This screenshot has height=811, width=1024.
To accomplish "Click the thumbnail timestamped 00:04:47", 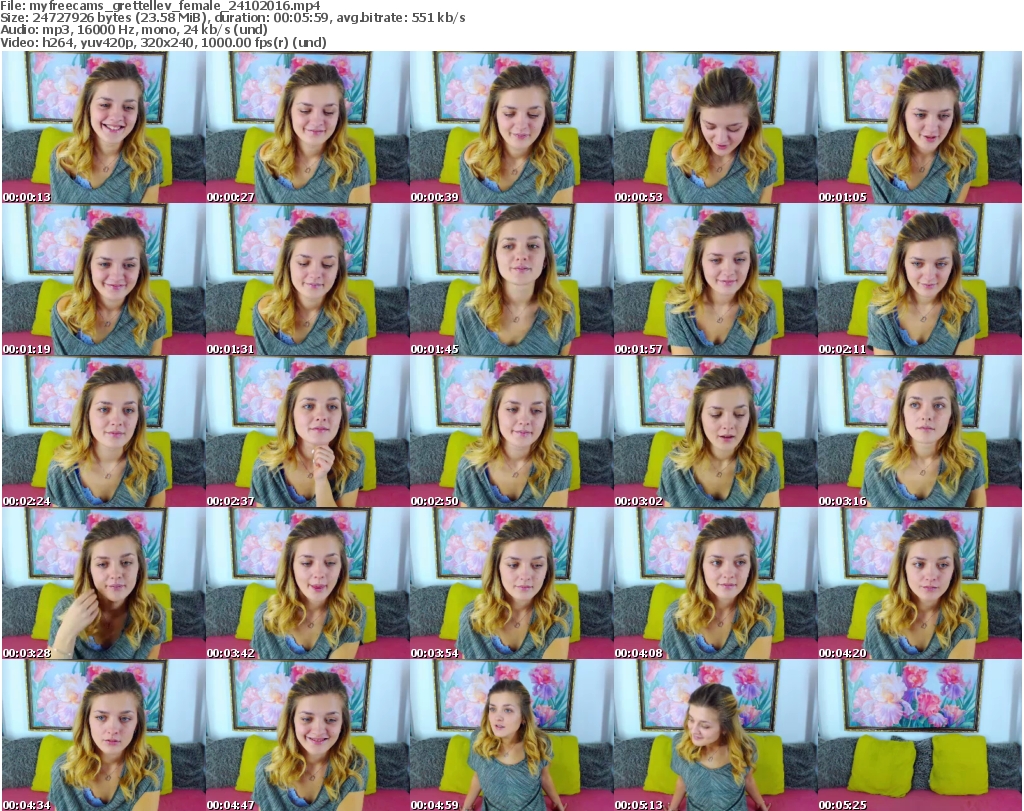I will click(306, 735).
